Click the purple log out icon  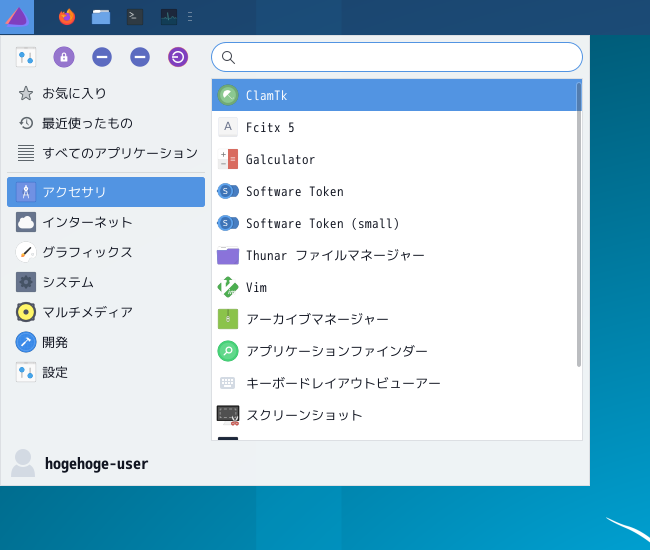pyautogui.click(x=178, y=57)
